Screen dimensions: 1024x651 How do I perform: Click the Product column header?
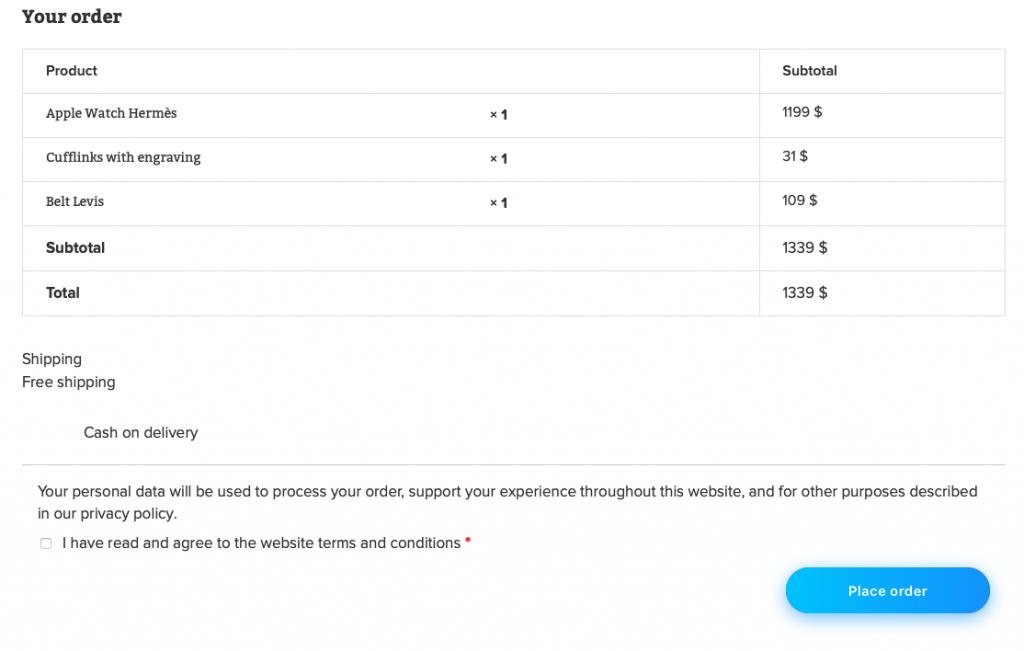(x=71, y=71)
